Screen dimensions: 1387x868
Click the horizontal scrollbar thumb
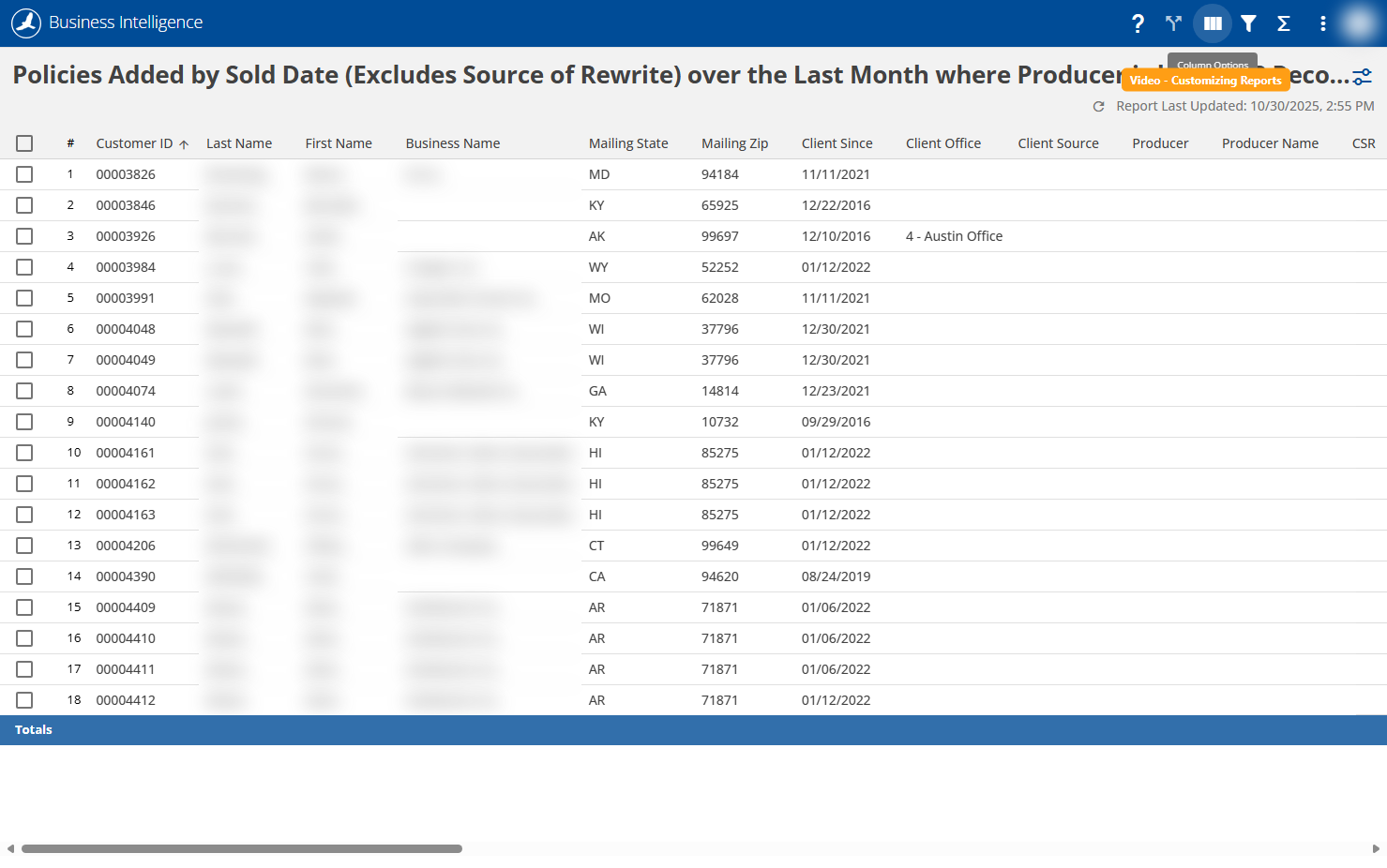click(x=242, y=849)
